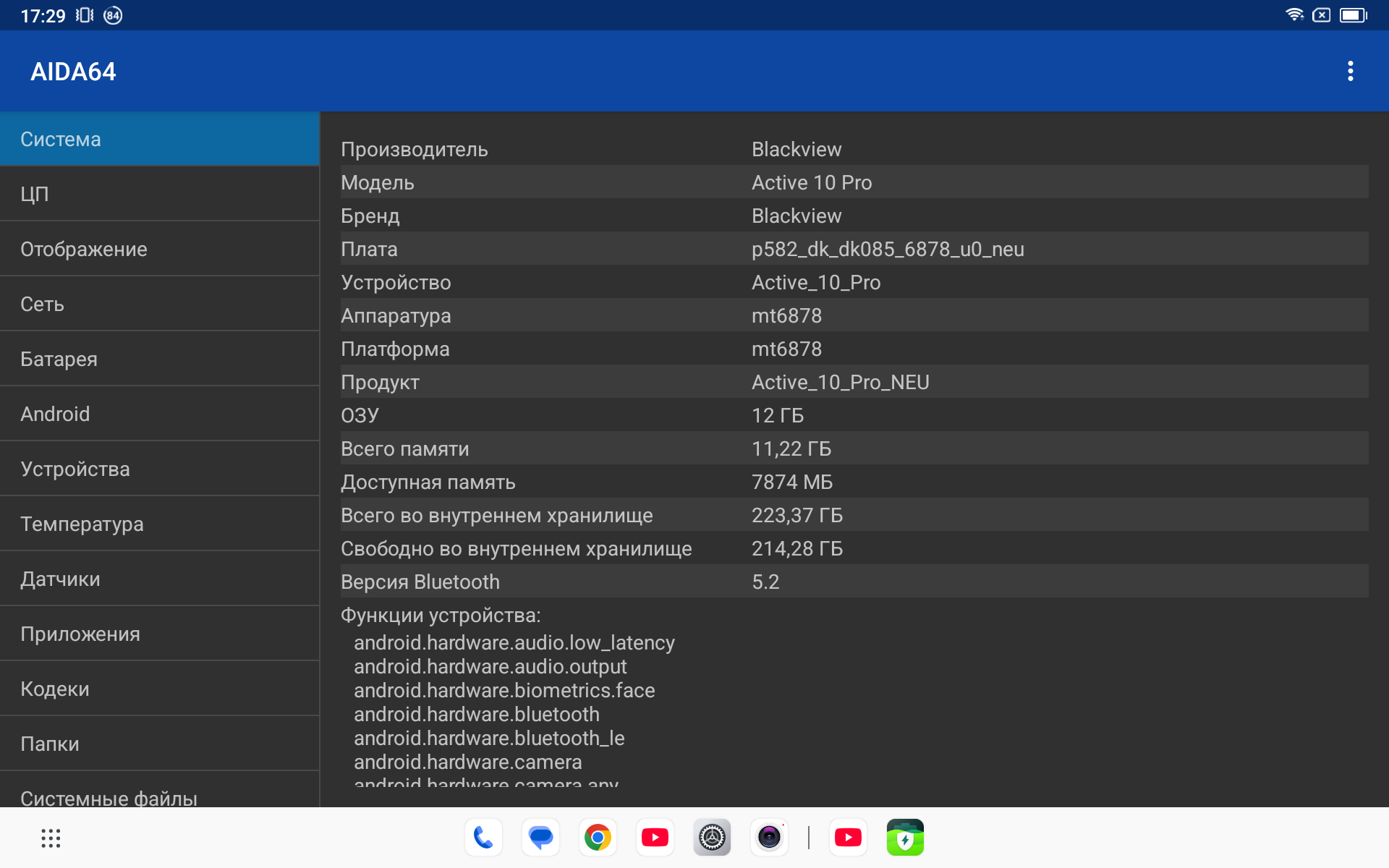Image resolution: width=1389 pixels, height=868 pixels.
Task: Go to the Батарея section
Action: 159,359
